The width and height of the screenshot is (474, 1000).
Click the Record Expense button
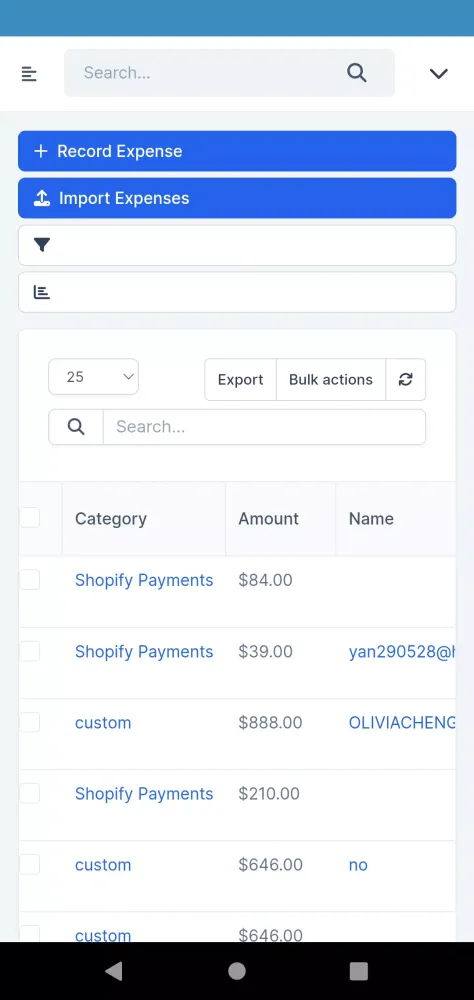(x=237, y=151)
